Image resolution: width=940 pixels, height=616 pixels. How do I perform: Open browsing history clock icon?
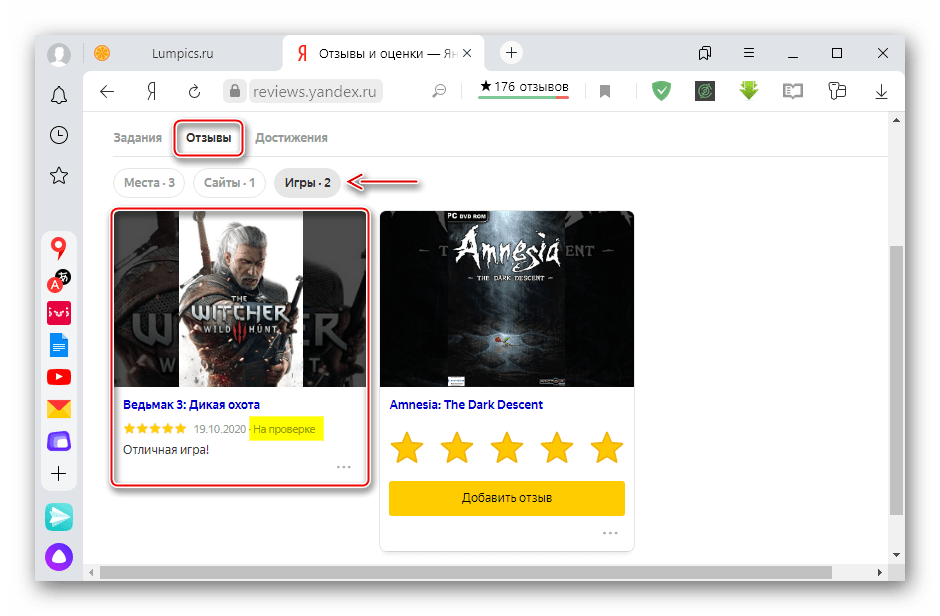[x=59, y=135]
